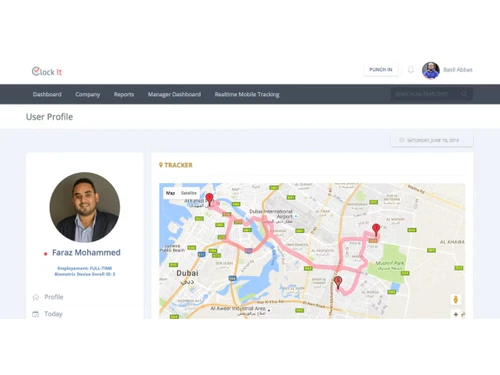The image size is (500, 375).
Task: Click the red marker at bottom of route
Action: 338,282
